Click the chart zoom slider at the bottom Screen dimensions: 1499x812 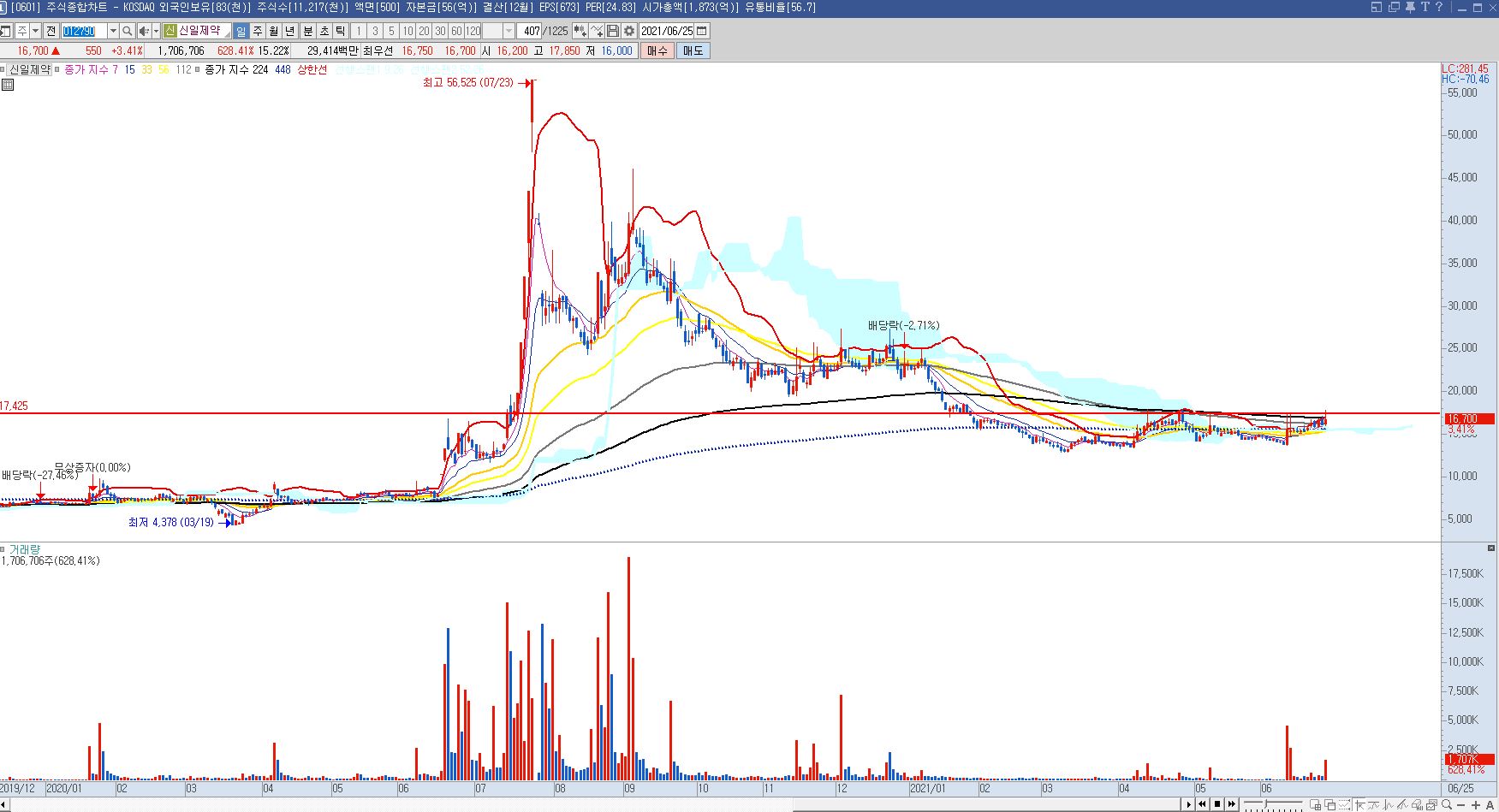[x=1273, y=804]
